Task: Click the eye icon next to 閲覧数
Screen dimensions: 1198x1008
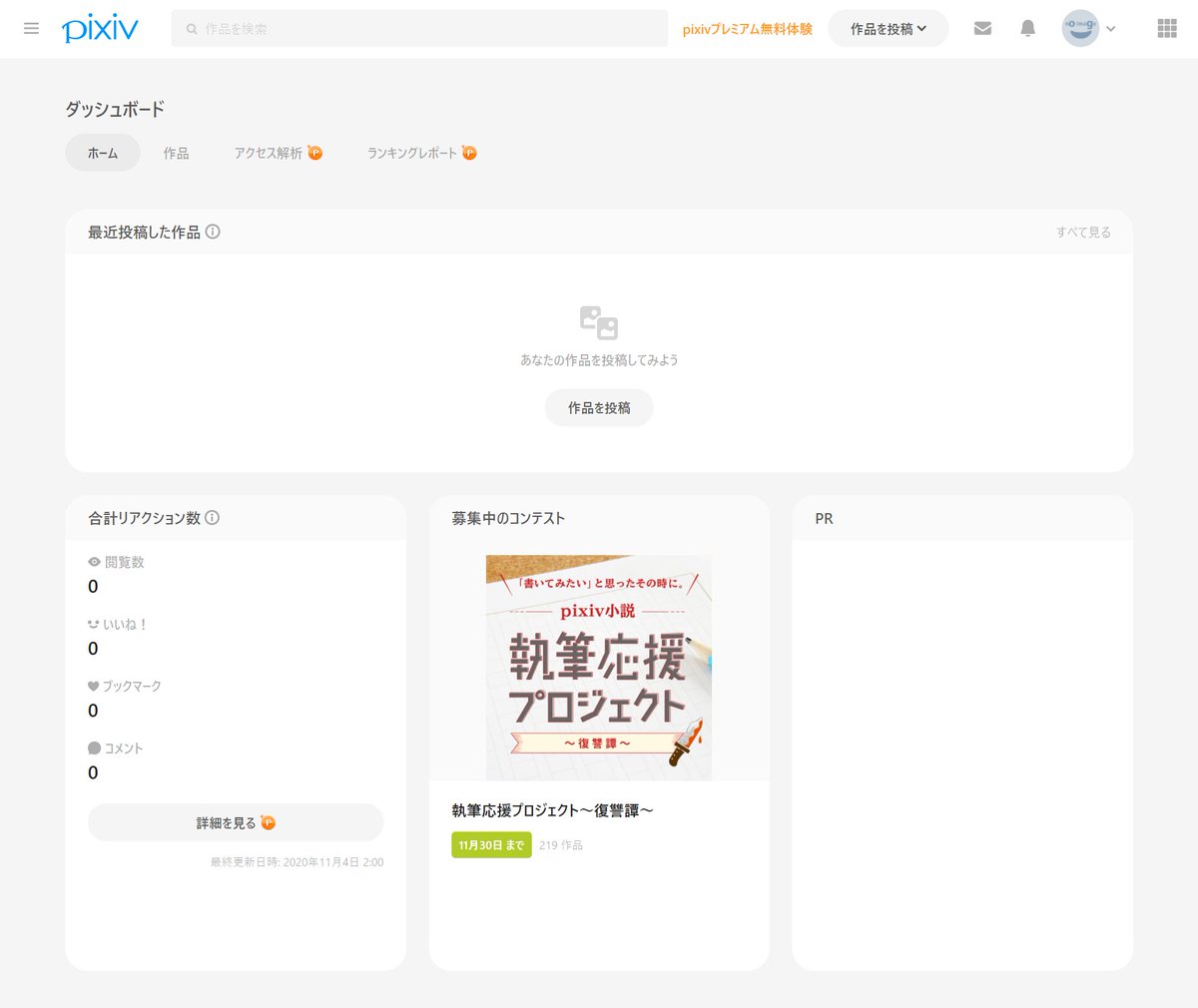Action: click(94, 562)
